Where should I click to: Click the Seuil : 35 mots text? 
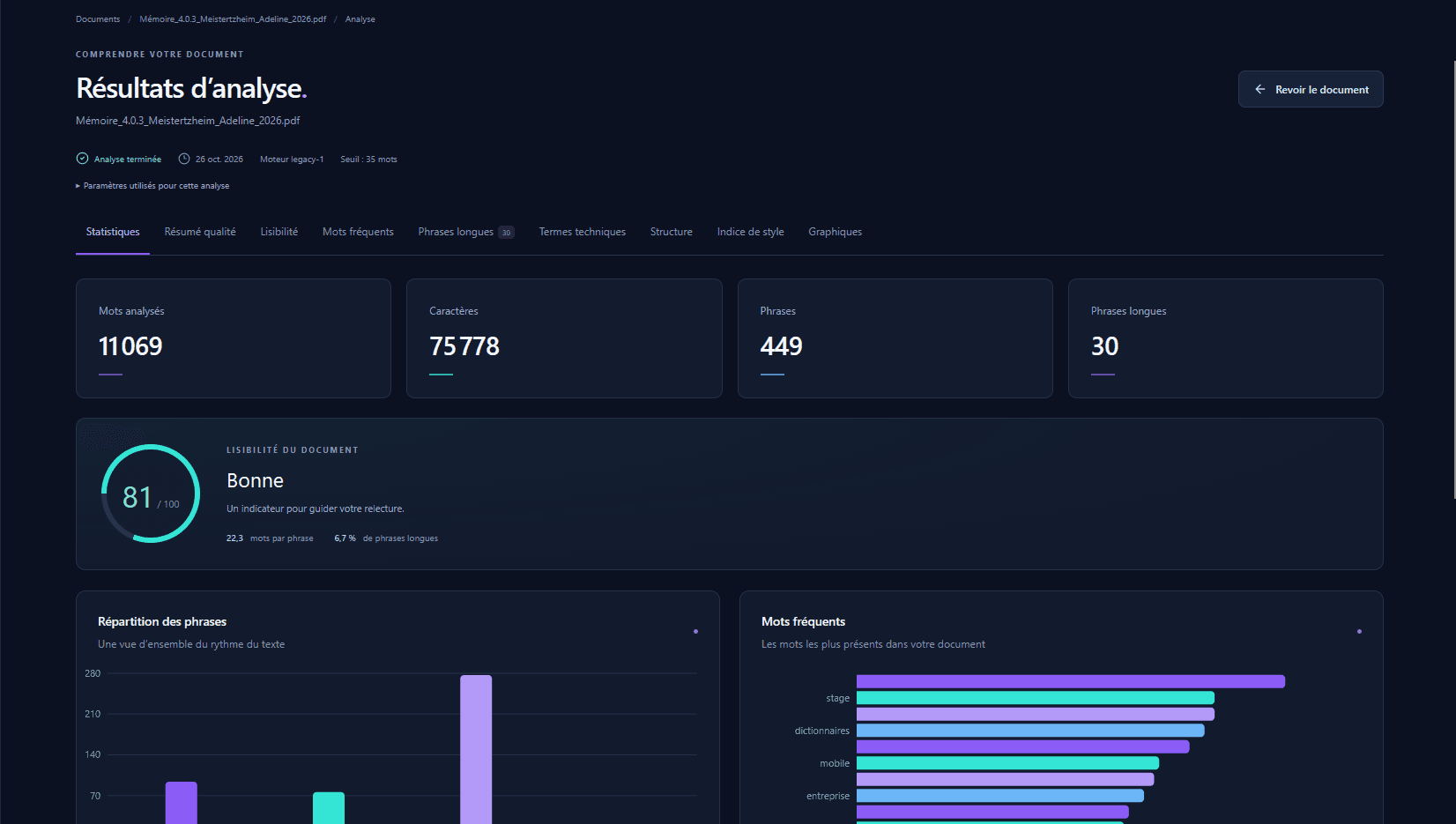tap(368, 160)
